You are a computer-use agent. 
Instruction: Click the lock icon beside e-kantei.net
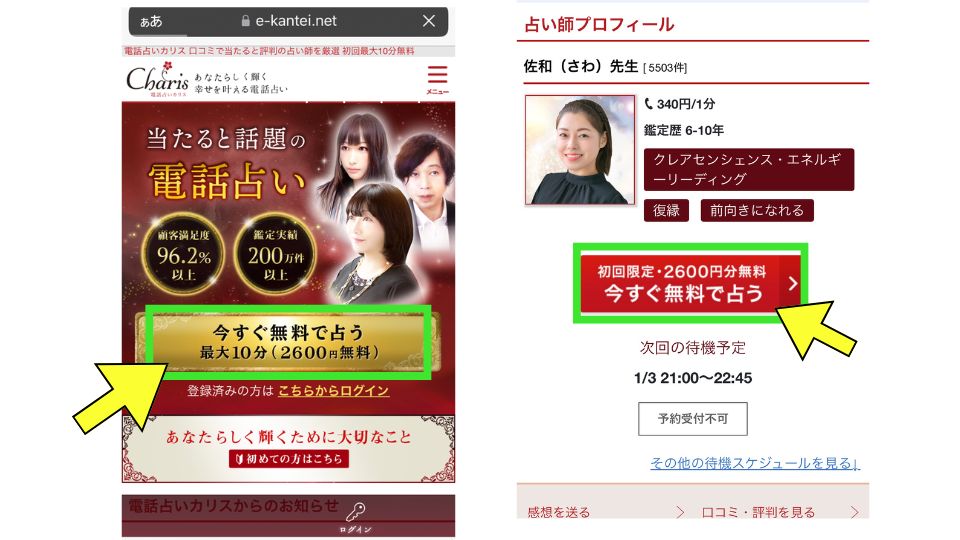click(x=246, y=21)
